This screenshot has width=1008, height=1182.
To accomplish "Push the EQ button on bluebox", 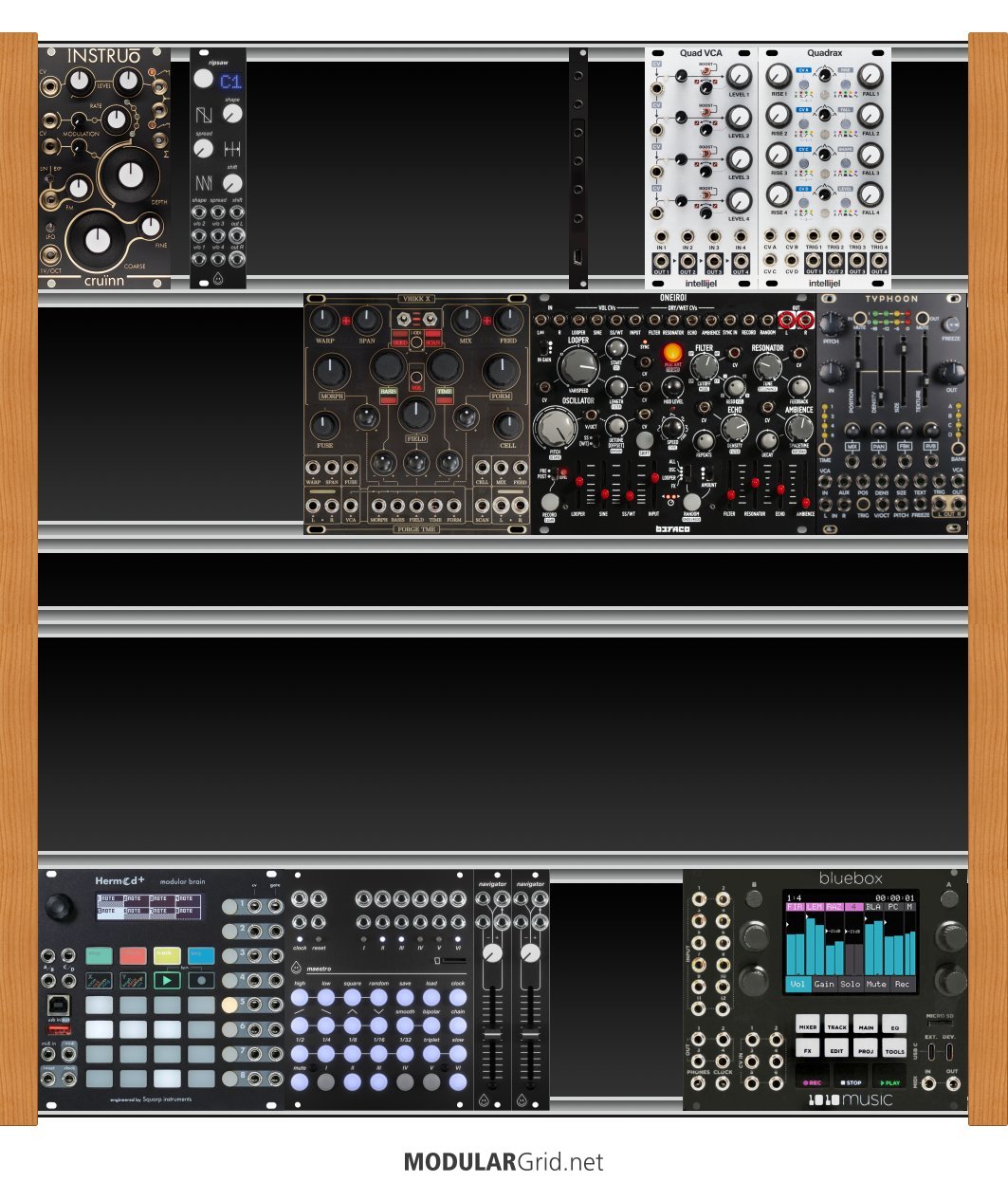I will (x=895, y=1025).
